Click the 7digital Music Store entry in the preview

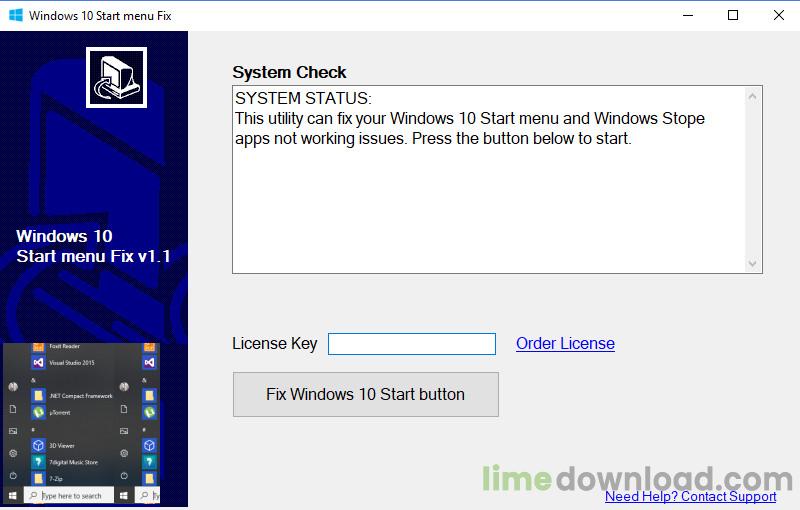pyautogui.click(x=65, y=462)
